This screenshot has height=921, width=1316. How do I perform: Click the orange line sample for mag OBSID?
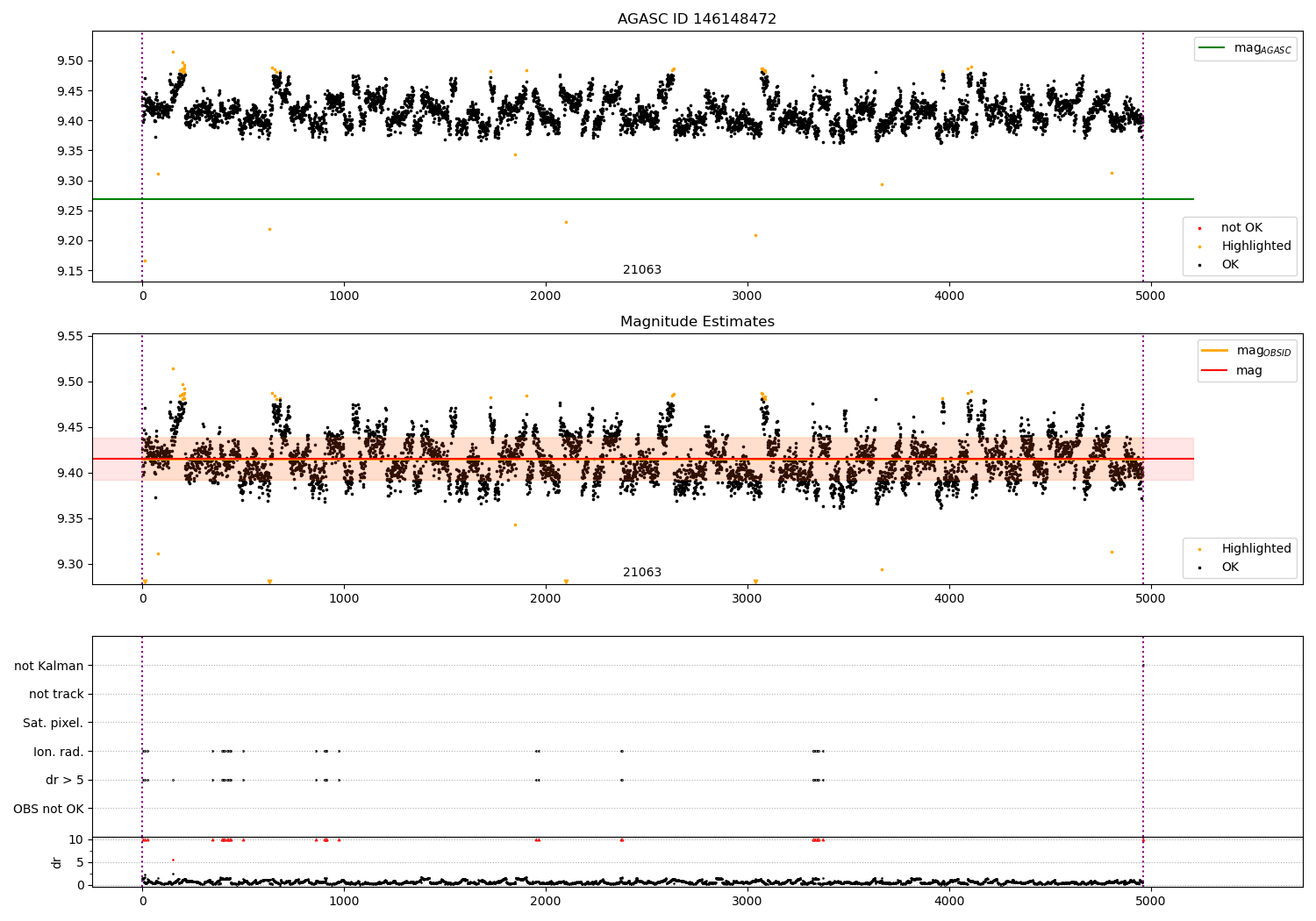click(1214, 351)
